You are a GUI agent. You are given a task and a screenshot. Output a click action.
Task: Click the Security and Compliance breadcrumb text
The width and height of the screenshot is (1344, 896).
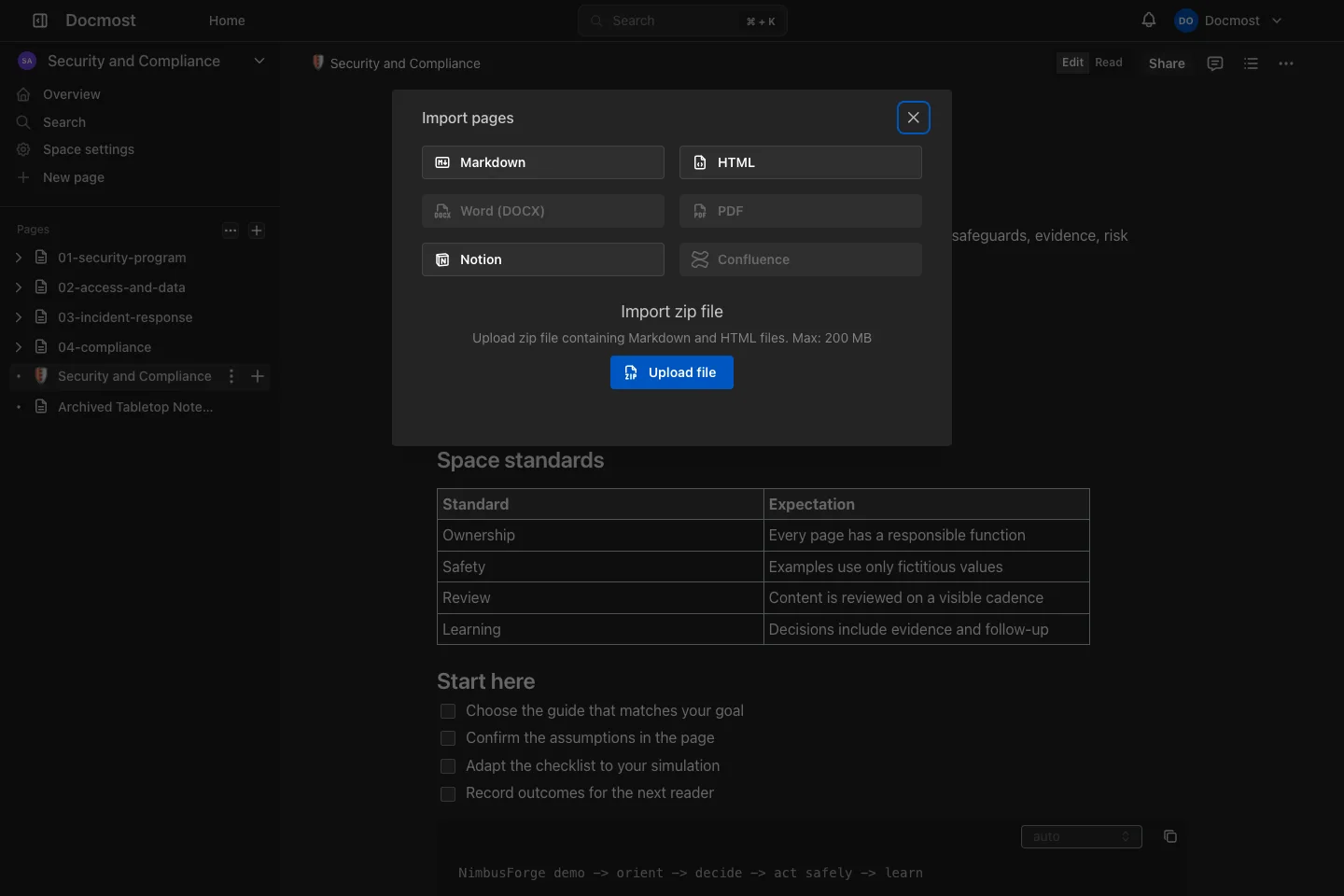[x=405, y=63]
